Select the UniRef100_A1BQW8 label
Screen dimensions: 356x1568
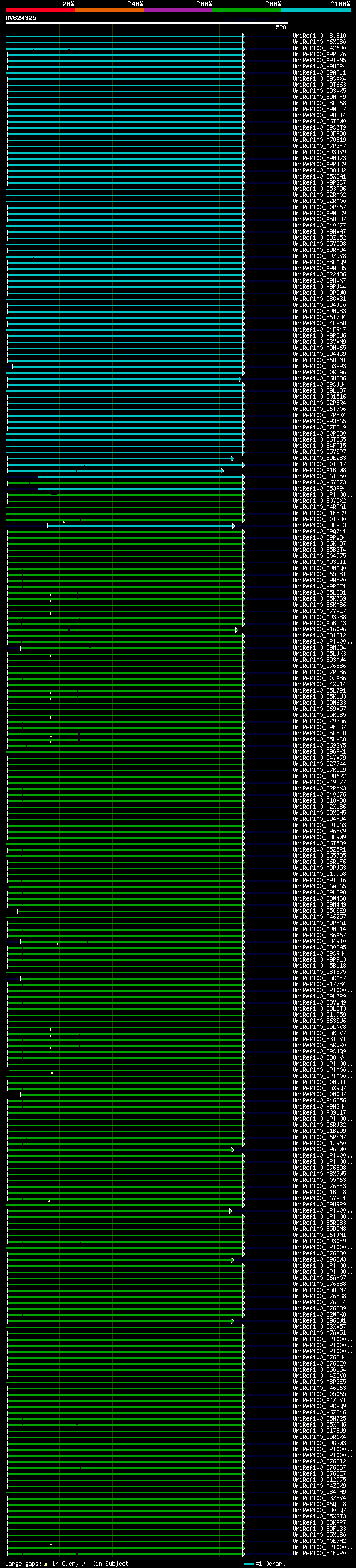(x=319, y=471)
